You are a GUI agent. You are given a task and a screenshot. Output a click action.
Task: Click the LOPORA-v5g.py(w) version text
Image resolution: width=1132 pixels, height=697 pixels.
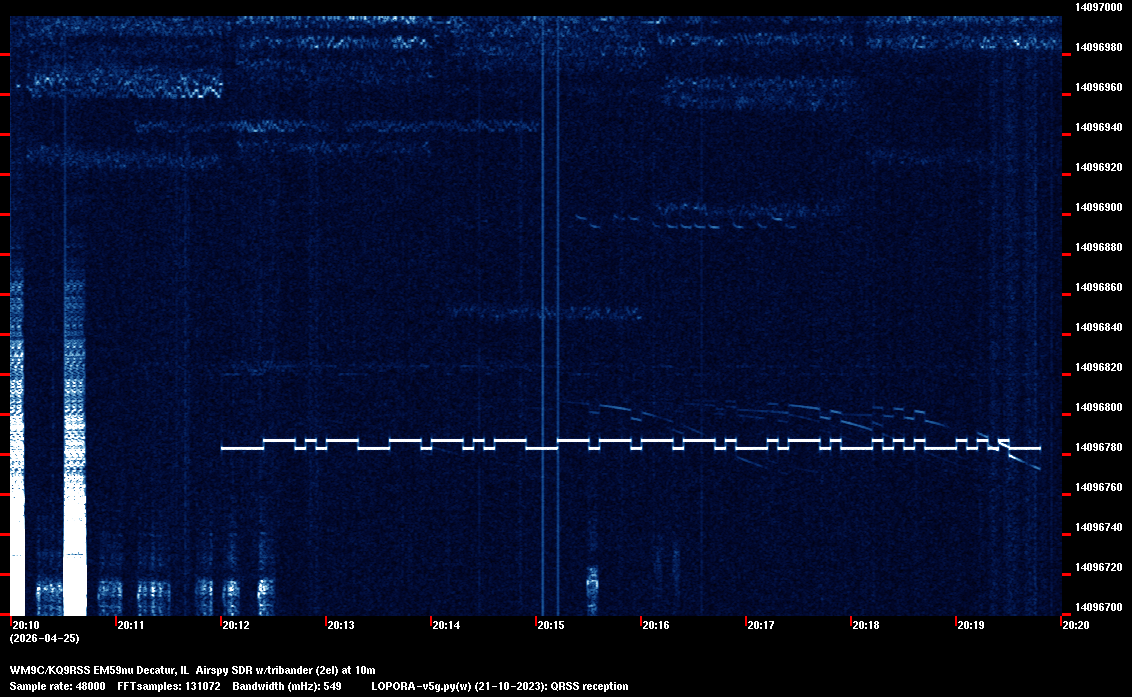click(422, 686)
